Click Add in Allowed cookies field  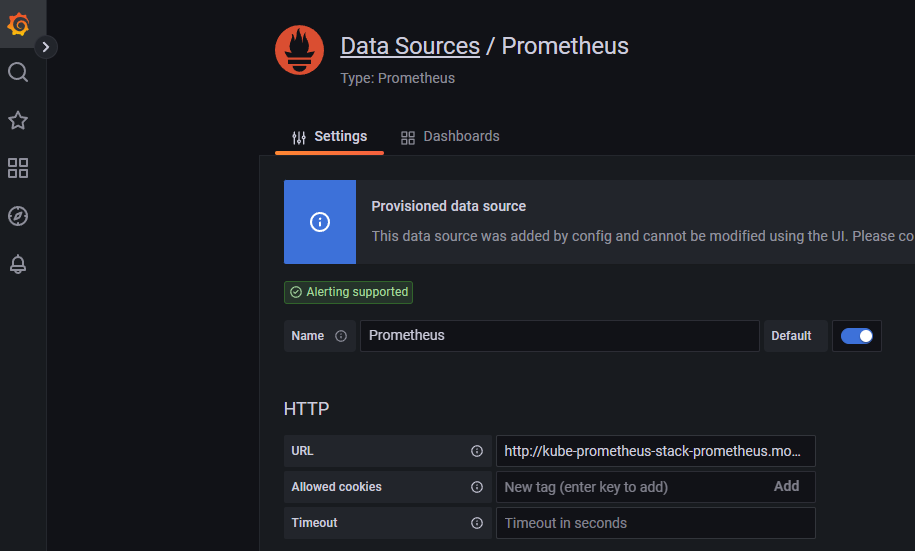[786, 486]
